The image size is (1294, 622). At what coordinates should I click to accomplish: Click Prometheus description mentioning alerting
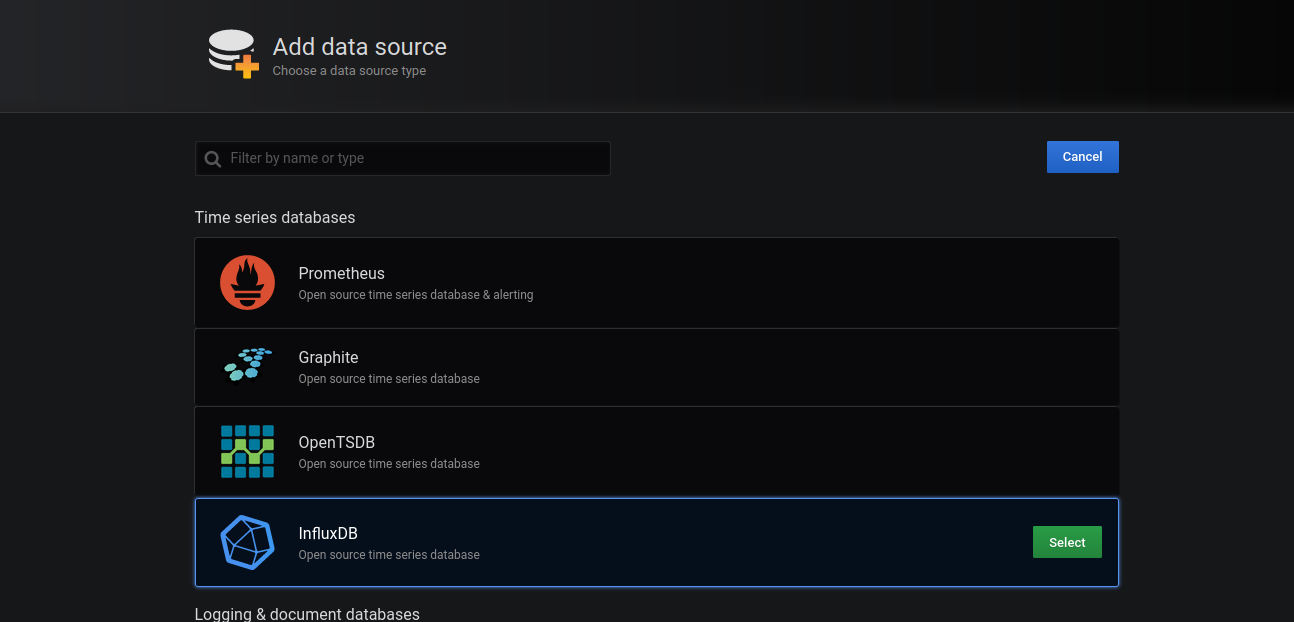(416, 295)
